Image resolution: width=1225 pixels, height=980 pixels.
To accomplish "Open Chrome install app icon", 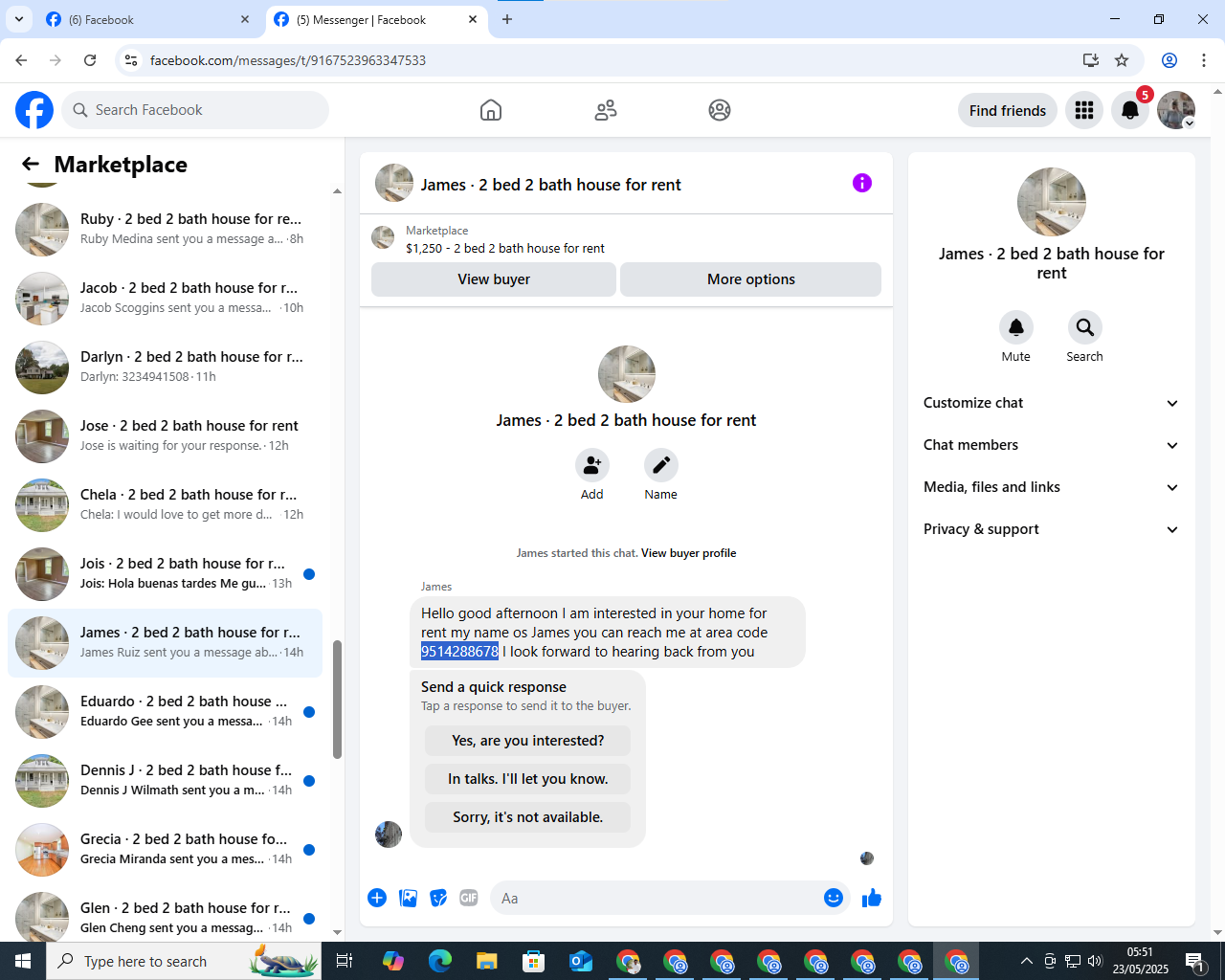I will coord(1090,60).
